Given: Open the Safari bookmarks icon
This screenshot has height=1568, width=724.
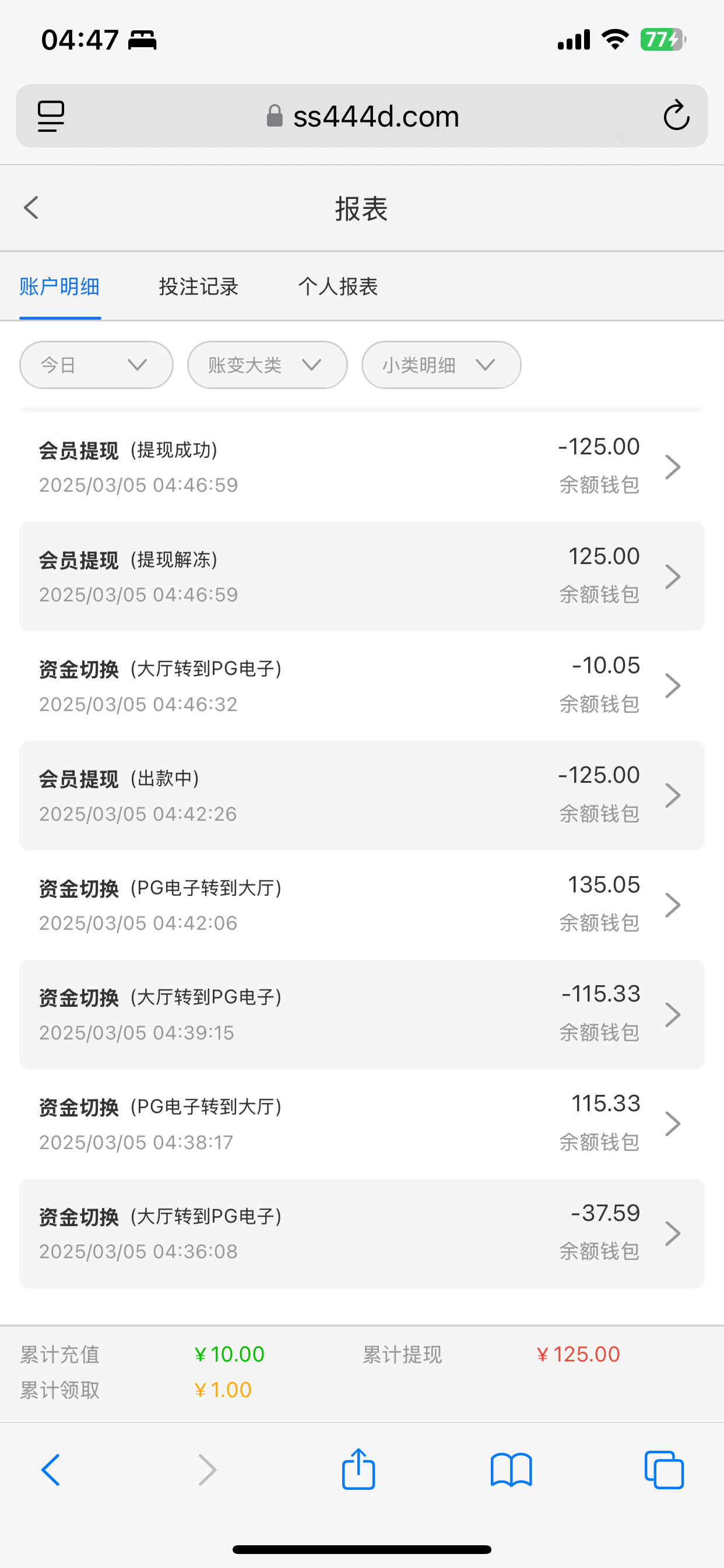Looking at the screenshot, I should [511, 1470].
